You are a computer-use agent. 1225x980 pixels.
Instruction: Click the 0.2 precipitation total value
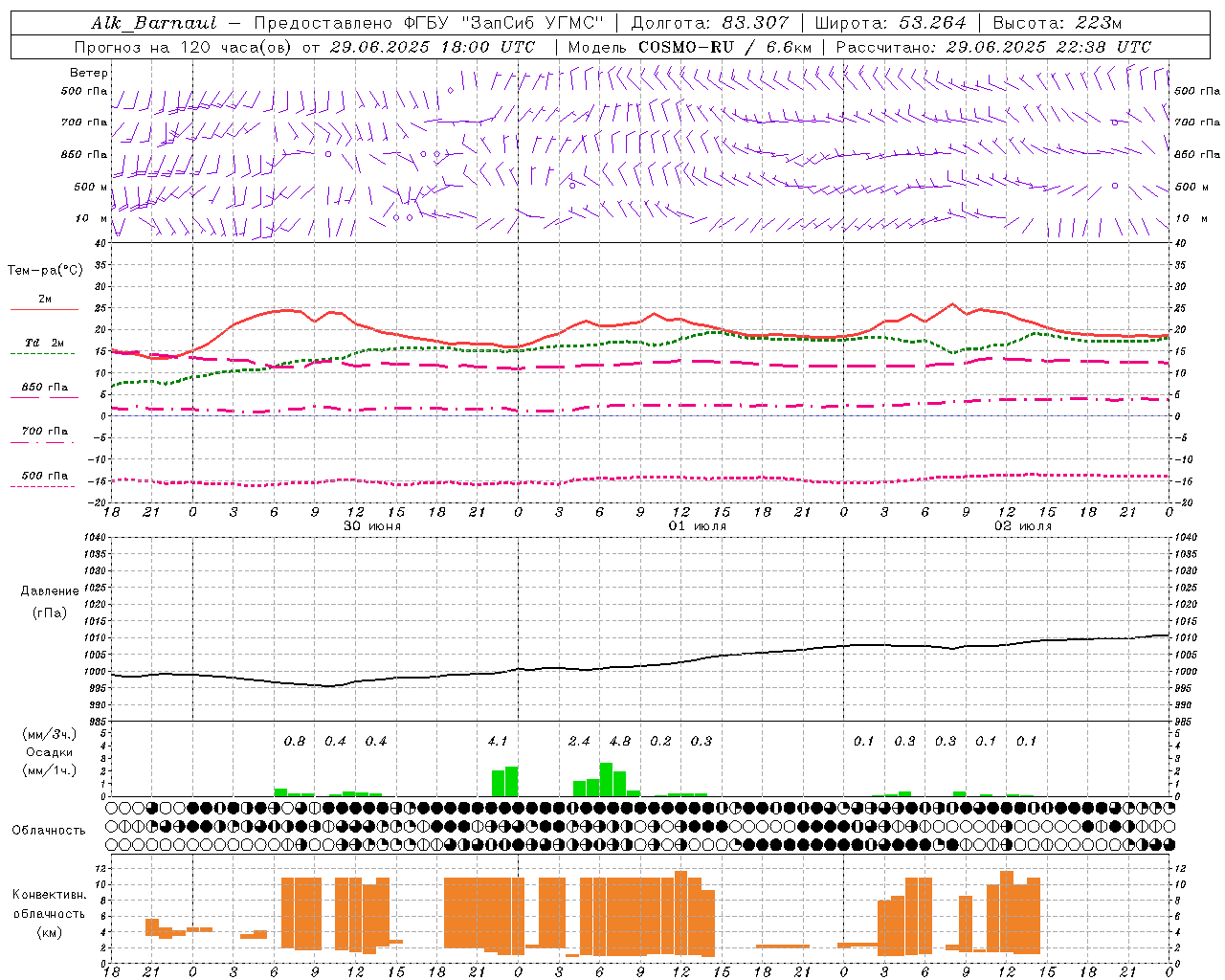(660, 742)
